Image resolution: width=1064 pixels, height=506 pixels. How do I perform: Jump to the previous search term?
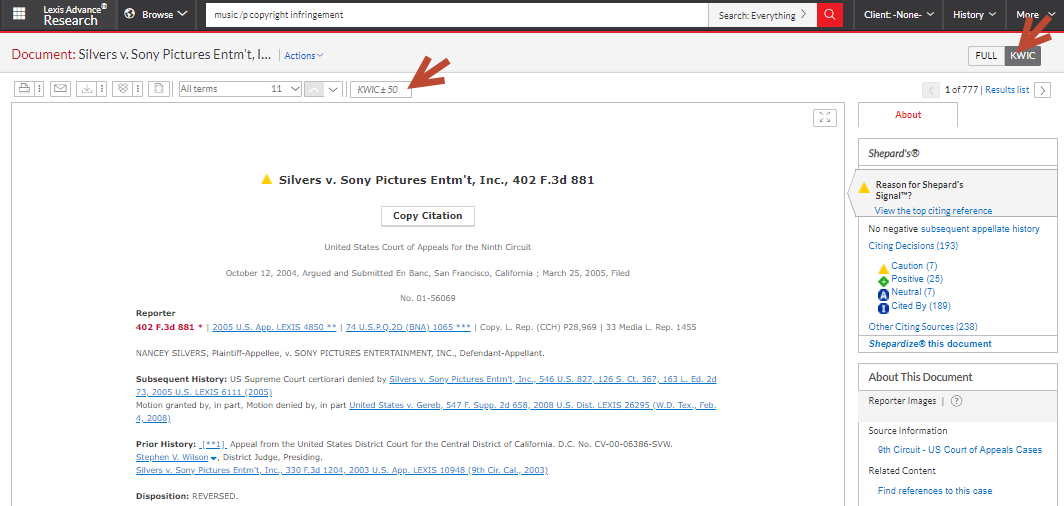point(314,89)
